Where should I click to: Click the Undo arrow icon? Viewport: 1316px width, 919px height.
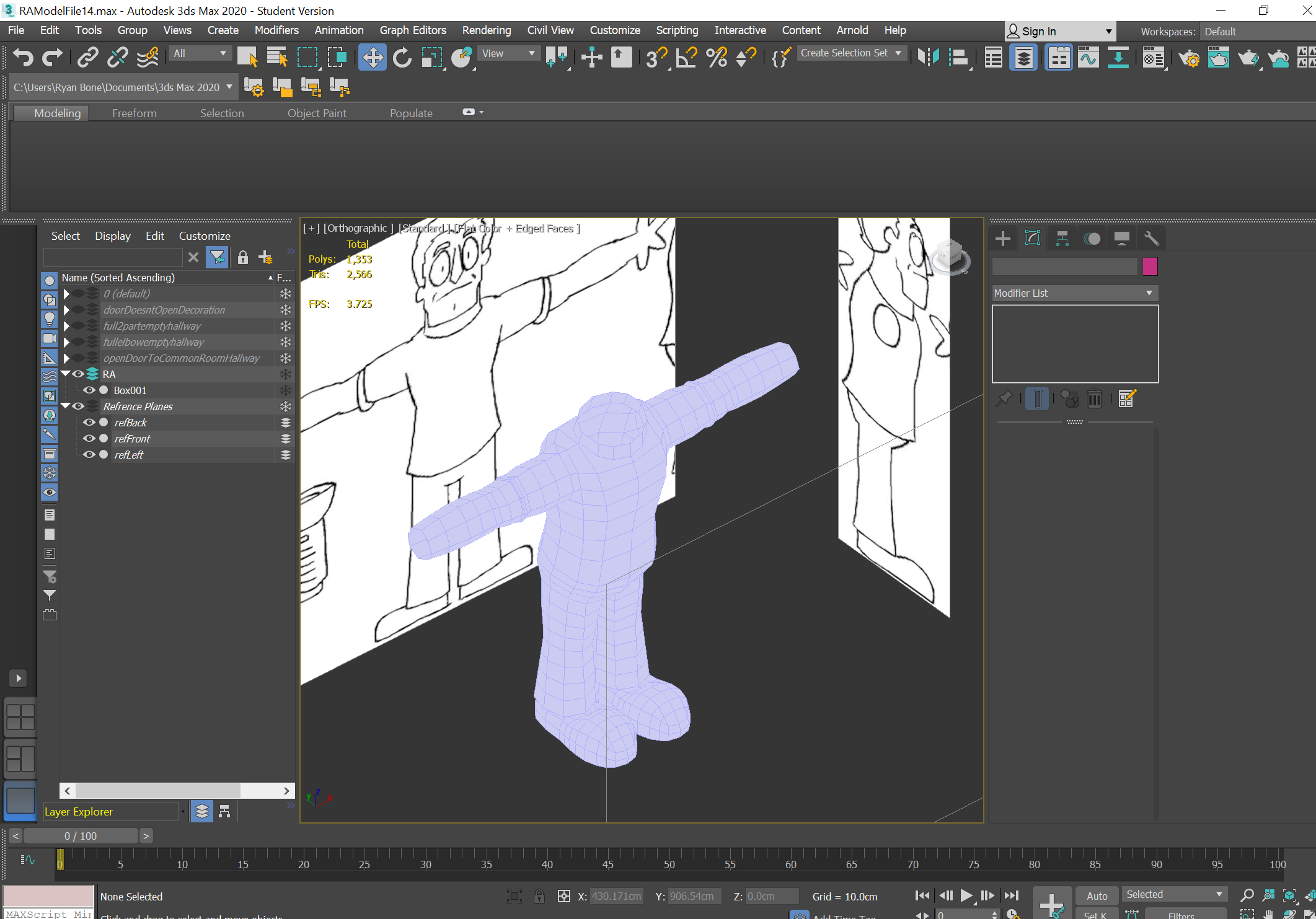click(23, 57)
